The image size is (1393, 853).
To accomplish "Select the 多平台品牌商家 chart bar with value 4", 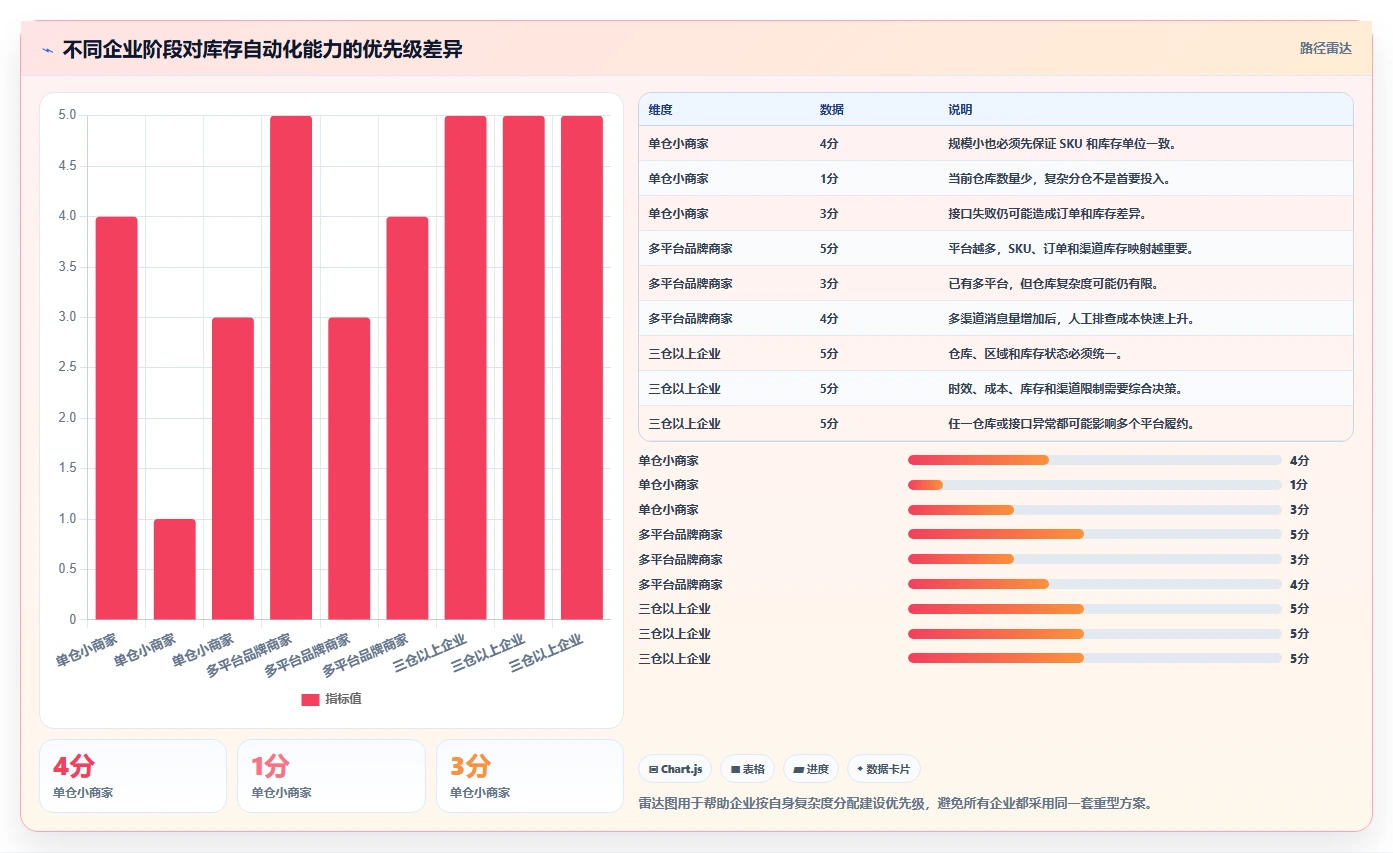I will 407,418.
